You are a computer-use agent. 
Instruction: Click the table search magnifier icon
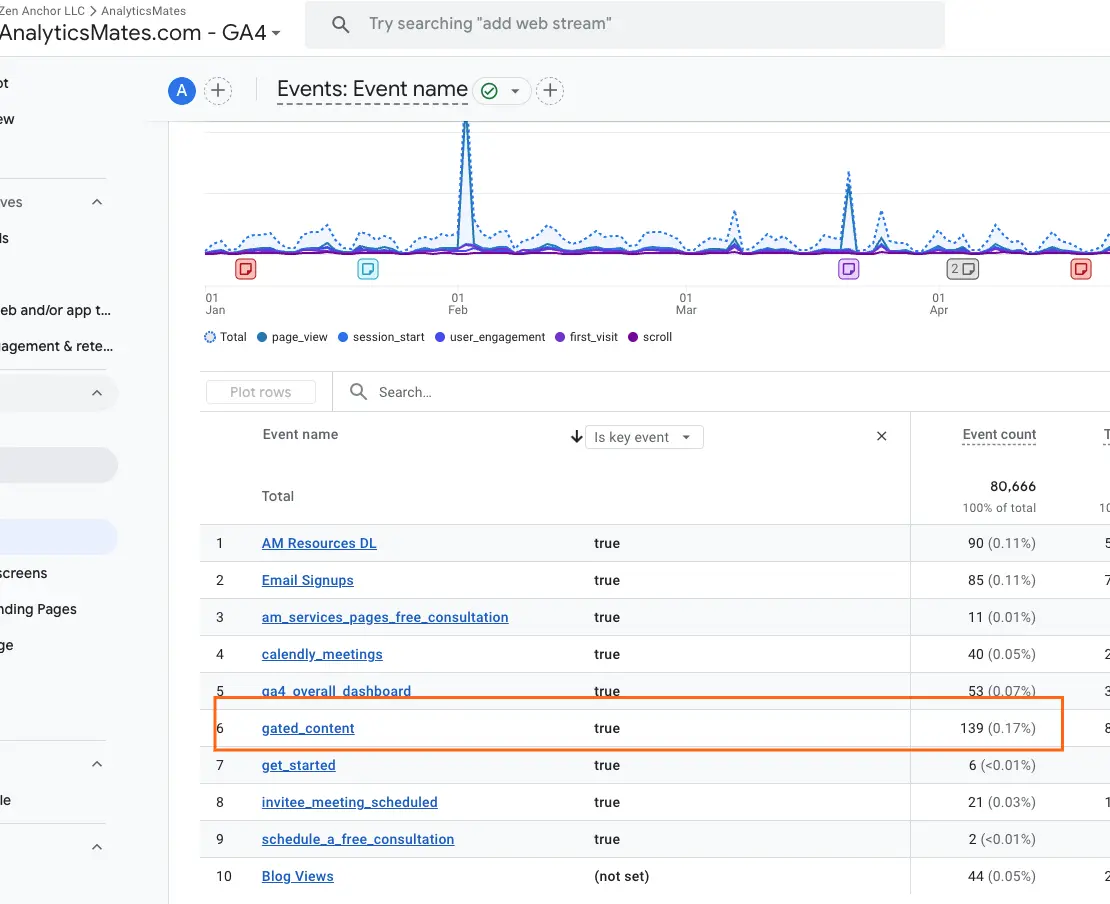click(x=359, y=392)
